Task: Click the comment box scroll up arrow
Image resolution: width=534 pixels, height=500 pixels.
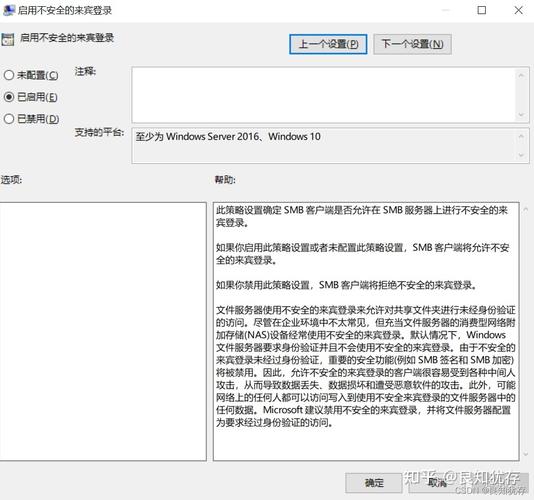Action: [x=521, y=75]
